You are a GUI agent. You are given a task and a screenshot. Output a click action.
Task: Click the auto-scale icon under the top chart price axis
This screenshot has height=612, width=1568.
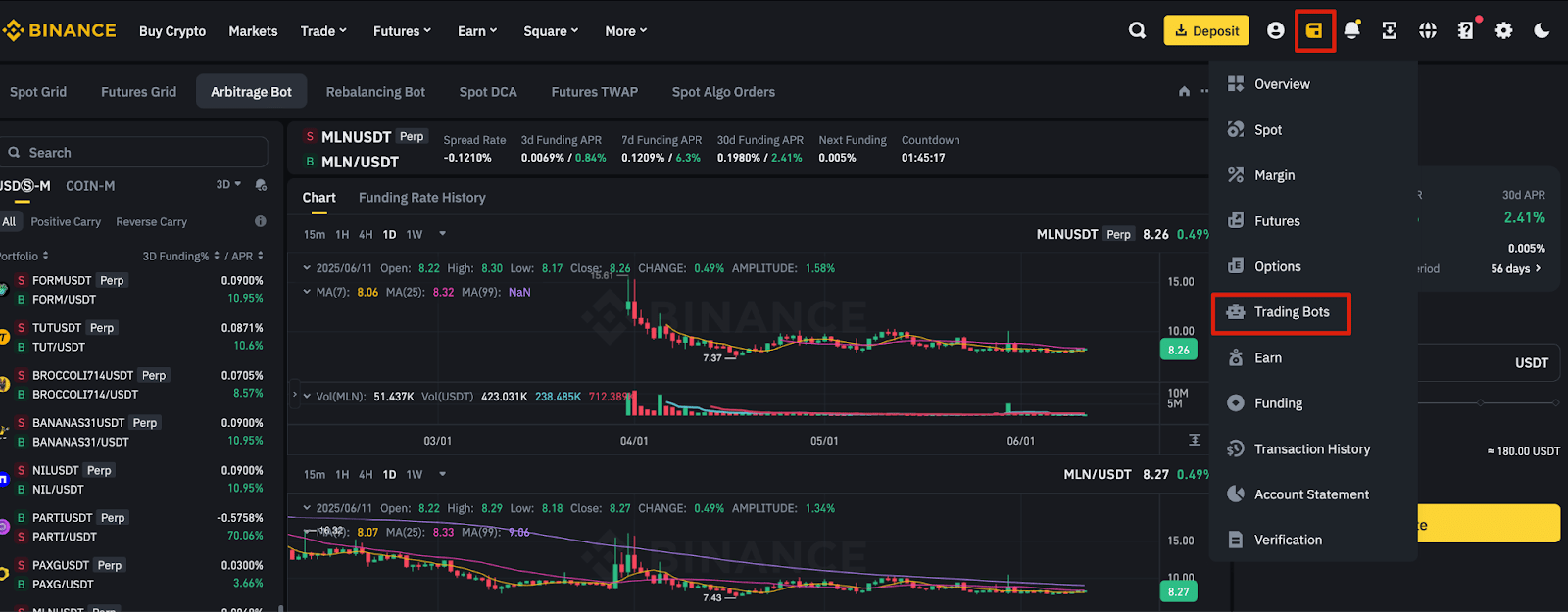click(1195, 440)
